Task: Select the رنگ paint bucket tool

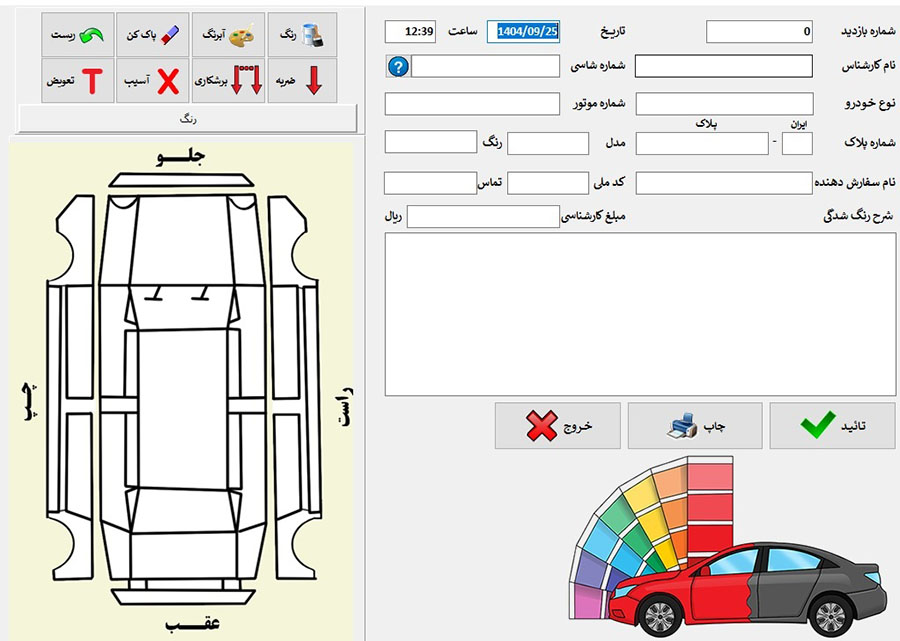Action: [x=302, y=34]
